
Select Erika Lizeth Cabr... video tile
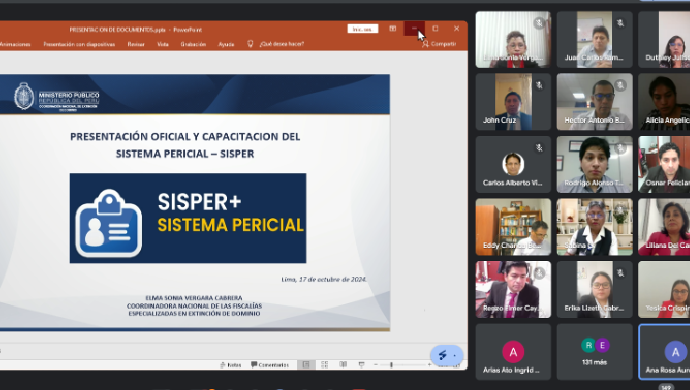(595, 289)
